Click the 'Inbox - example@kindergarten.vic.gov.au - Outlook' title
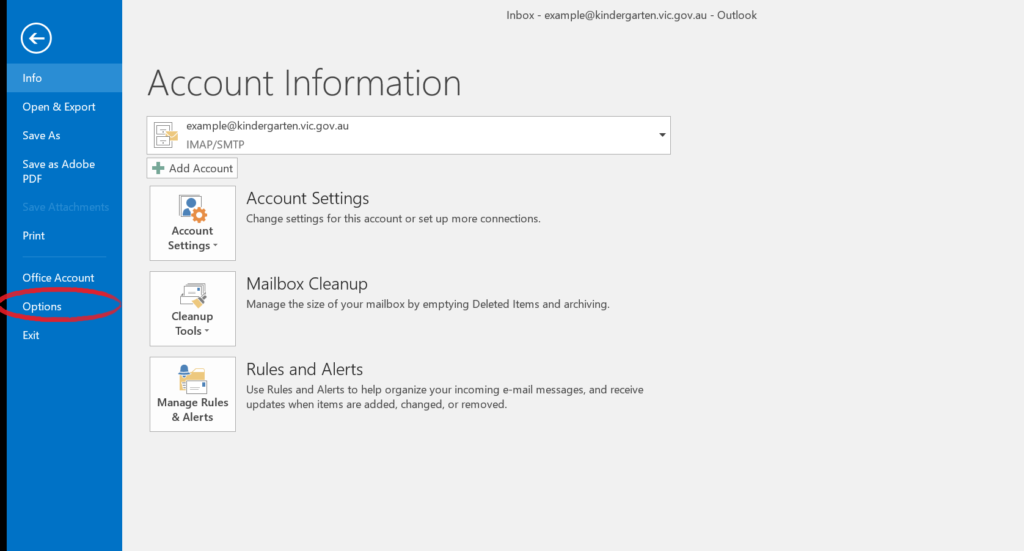The image size is (1024, 551). coord(632,15)
